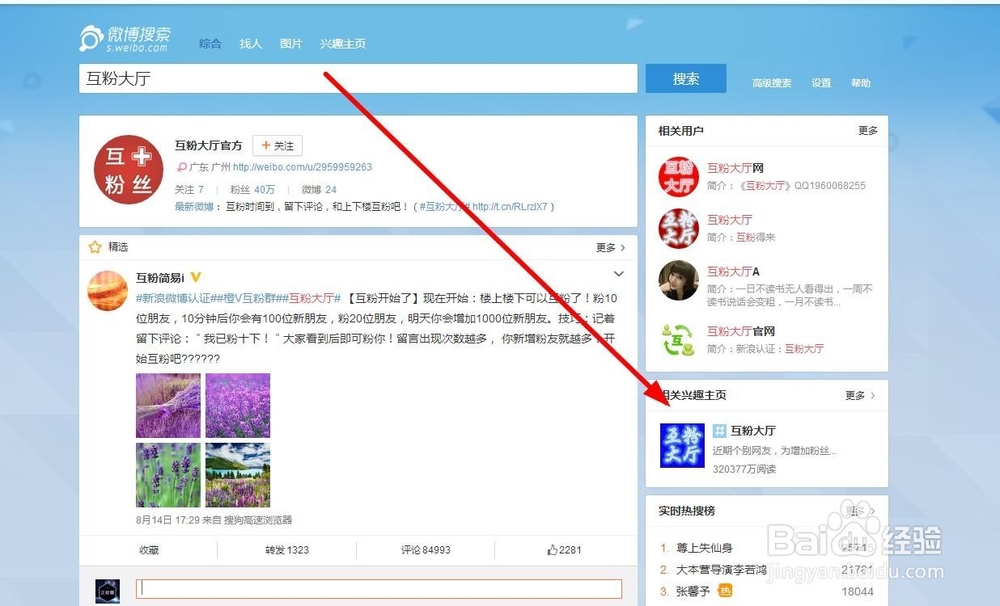Click 评论 84993 on the post

point(425,550)
